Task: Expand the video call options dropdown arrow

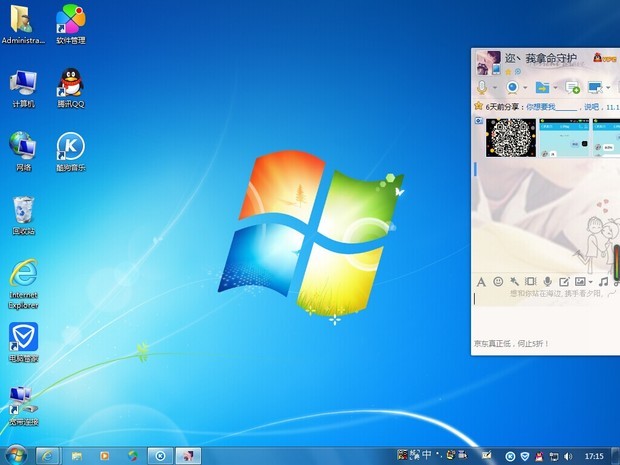Action: click(x=525, y=88)
